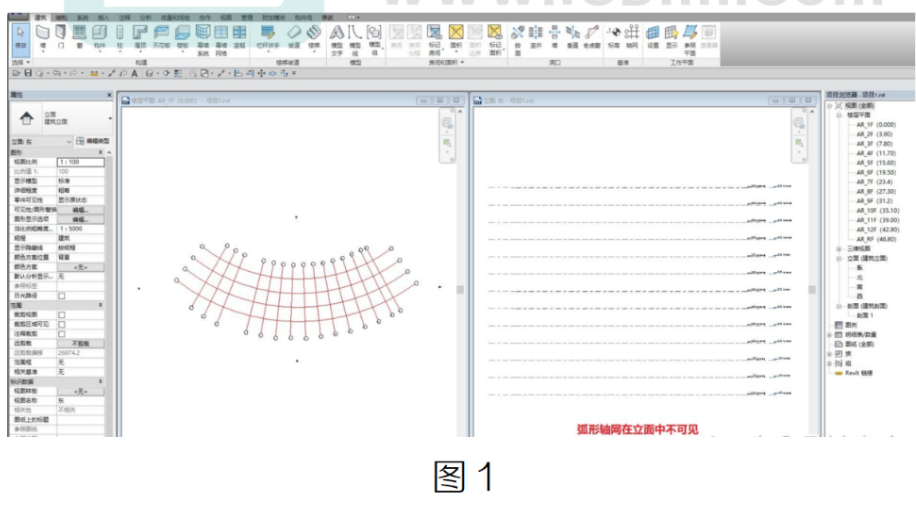916x511 pixels.
Task: Switch to the 管理 ribbon tab
Action: [247, 18]
